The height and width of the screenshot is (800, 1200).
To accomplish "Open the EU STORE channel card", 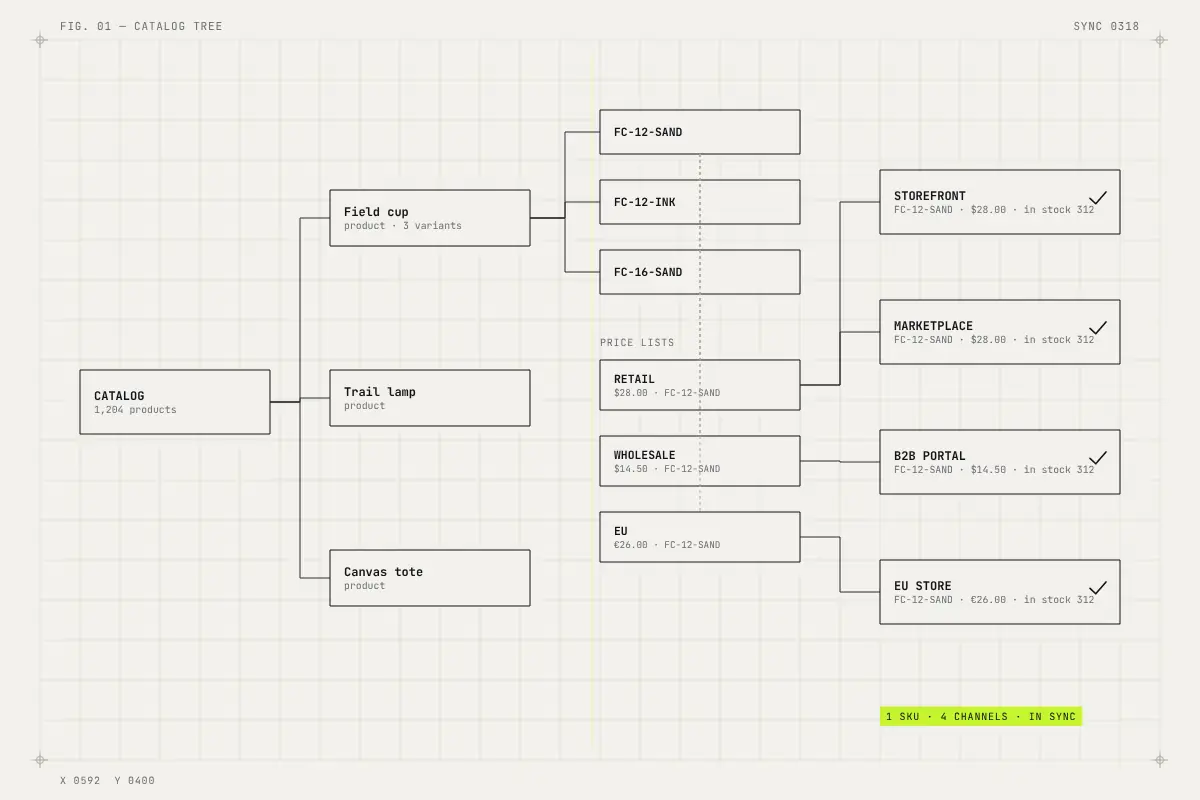I will tap(1000, 592).
